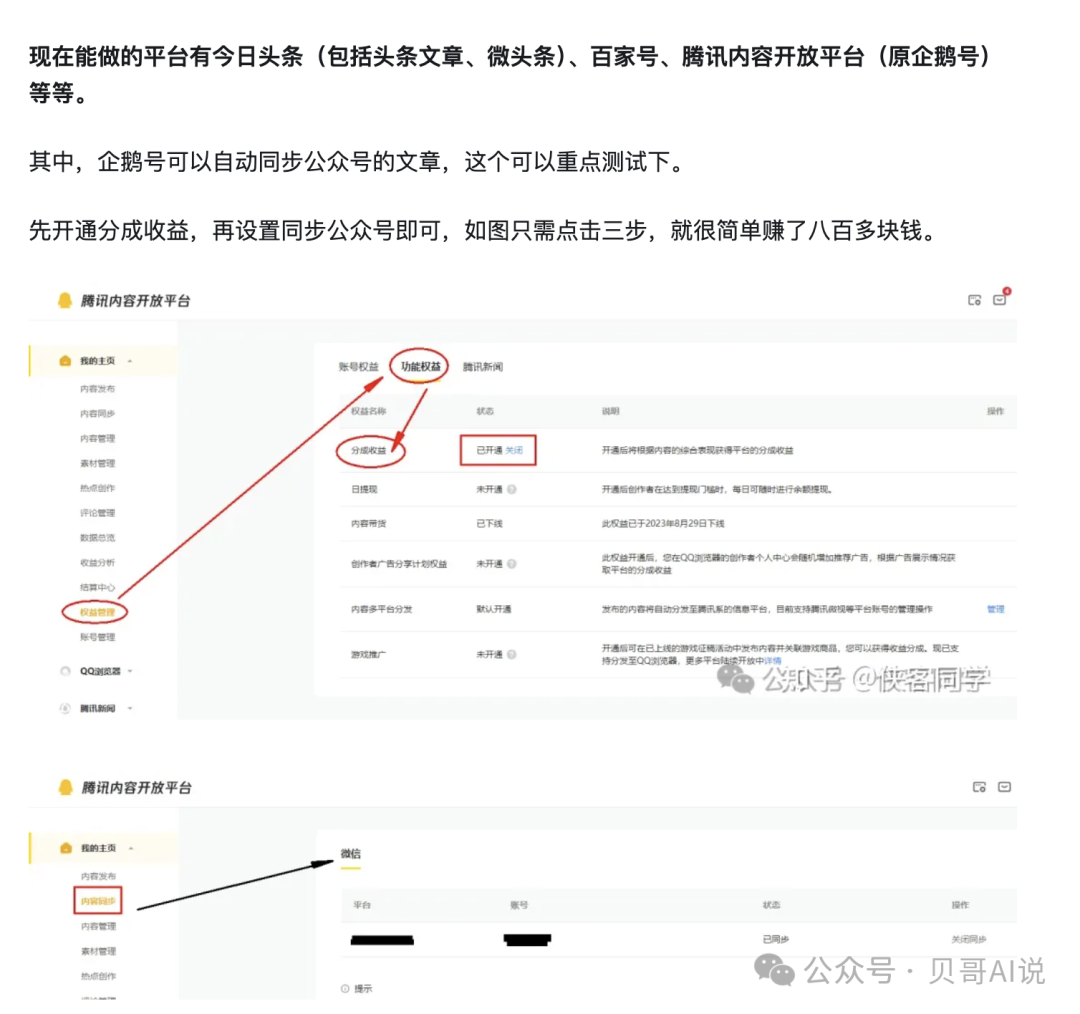Image resolution: width=1080 pixels, height=1014 pixels.
Task: Click the 说明 column header
Action: click(x=610, y=411)
